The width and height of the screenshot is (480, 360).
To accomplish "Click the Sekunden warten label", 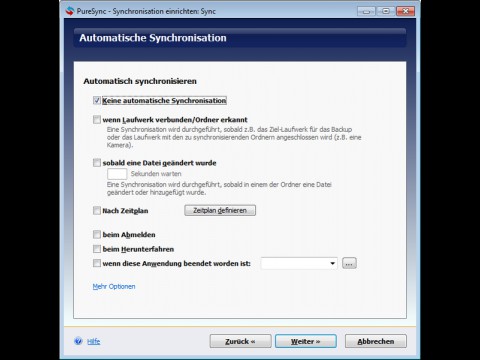I will (x=156, y=174).
